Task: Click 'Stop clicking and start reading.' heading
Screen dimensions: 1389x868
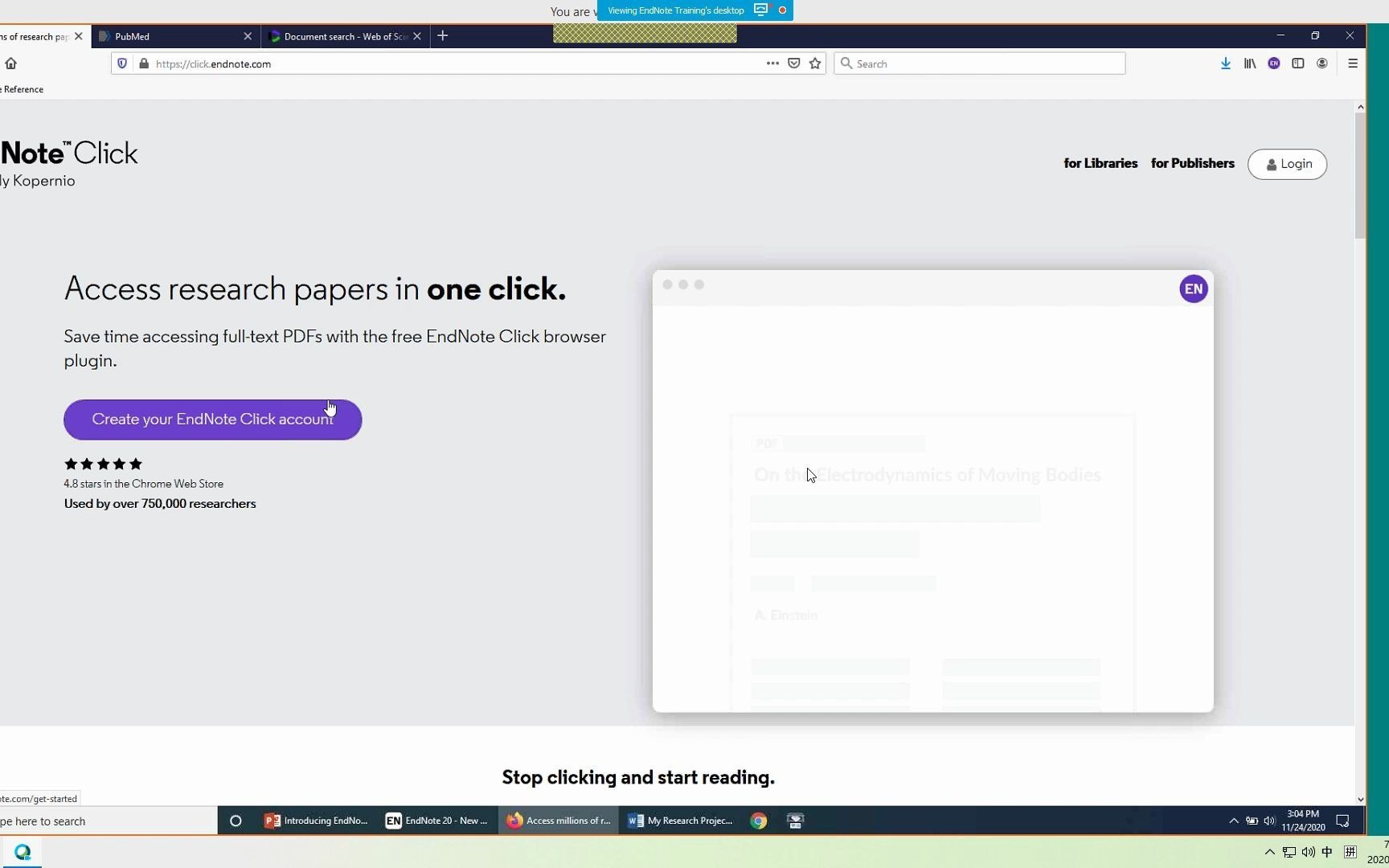Action: coord(638,777)
